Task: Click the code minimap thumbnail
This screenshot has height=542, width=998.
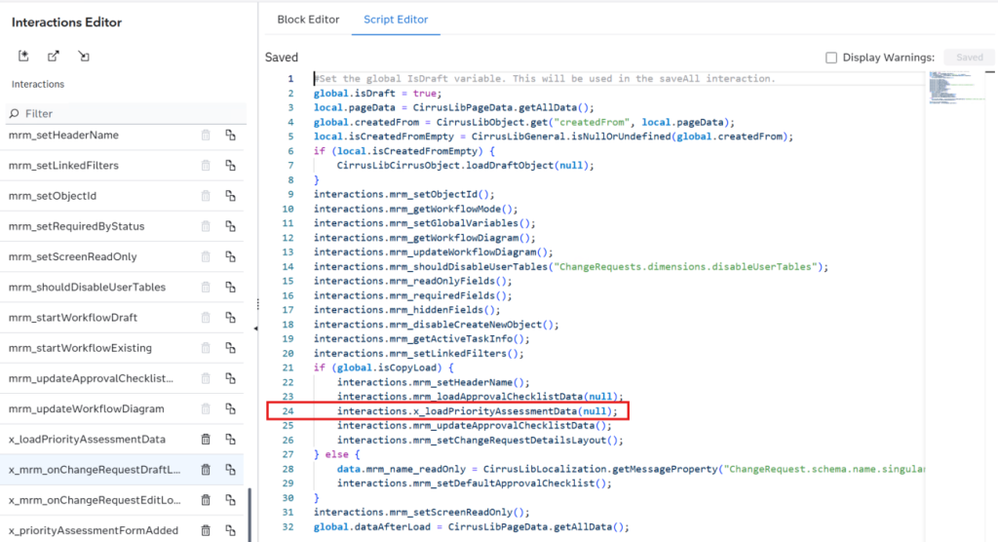Action: pos(957,87)
